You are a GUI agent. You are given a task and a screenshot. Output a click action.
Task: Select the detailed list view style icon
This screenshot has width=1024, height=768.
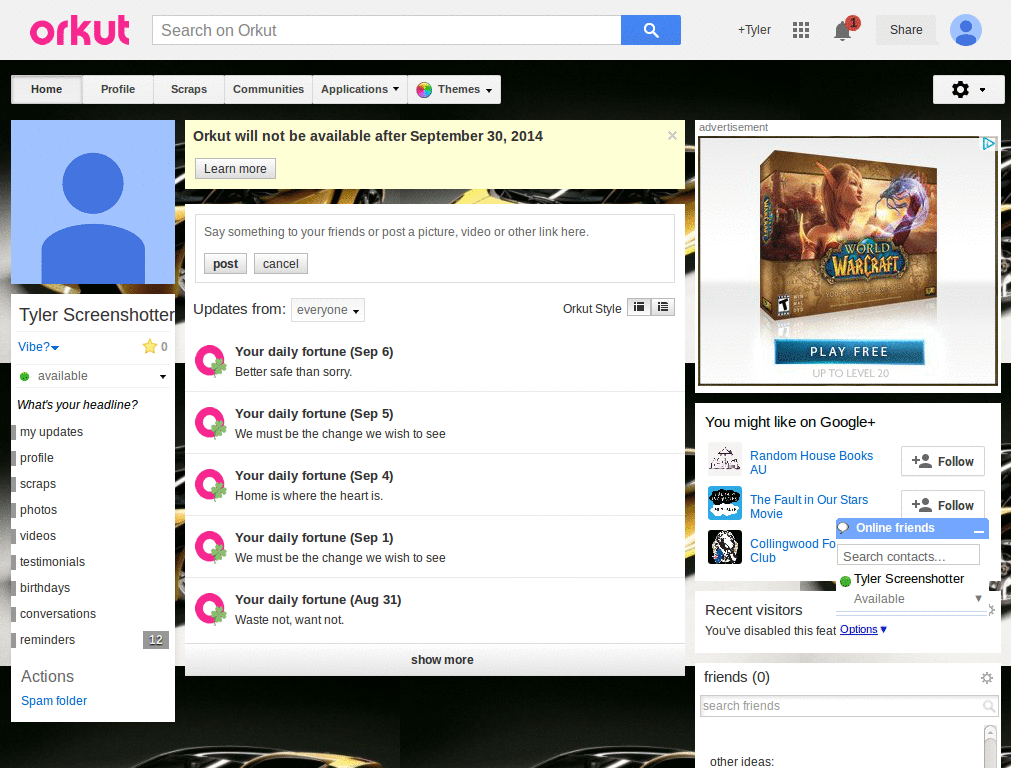point(663,307)
